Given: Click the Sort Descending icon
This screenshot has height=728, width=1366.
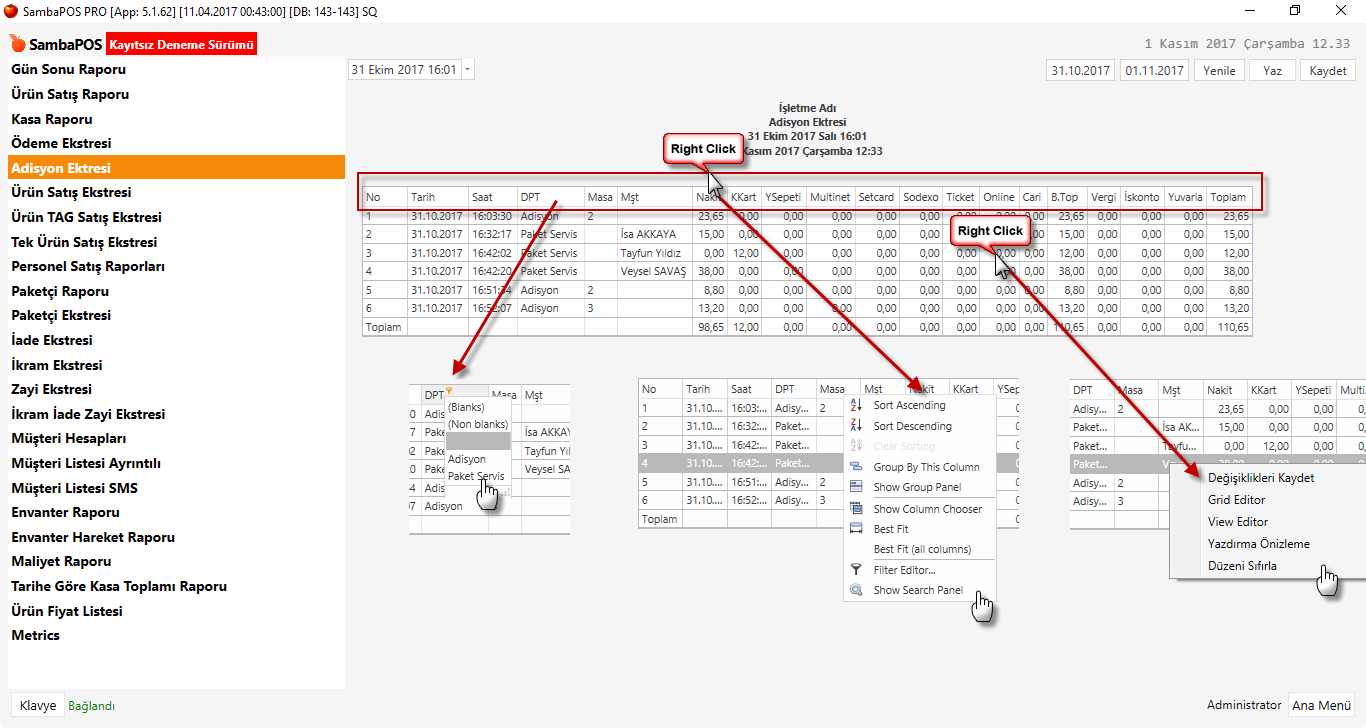Looking at the screenshot, I should point(855,426).
